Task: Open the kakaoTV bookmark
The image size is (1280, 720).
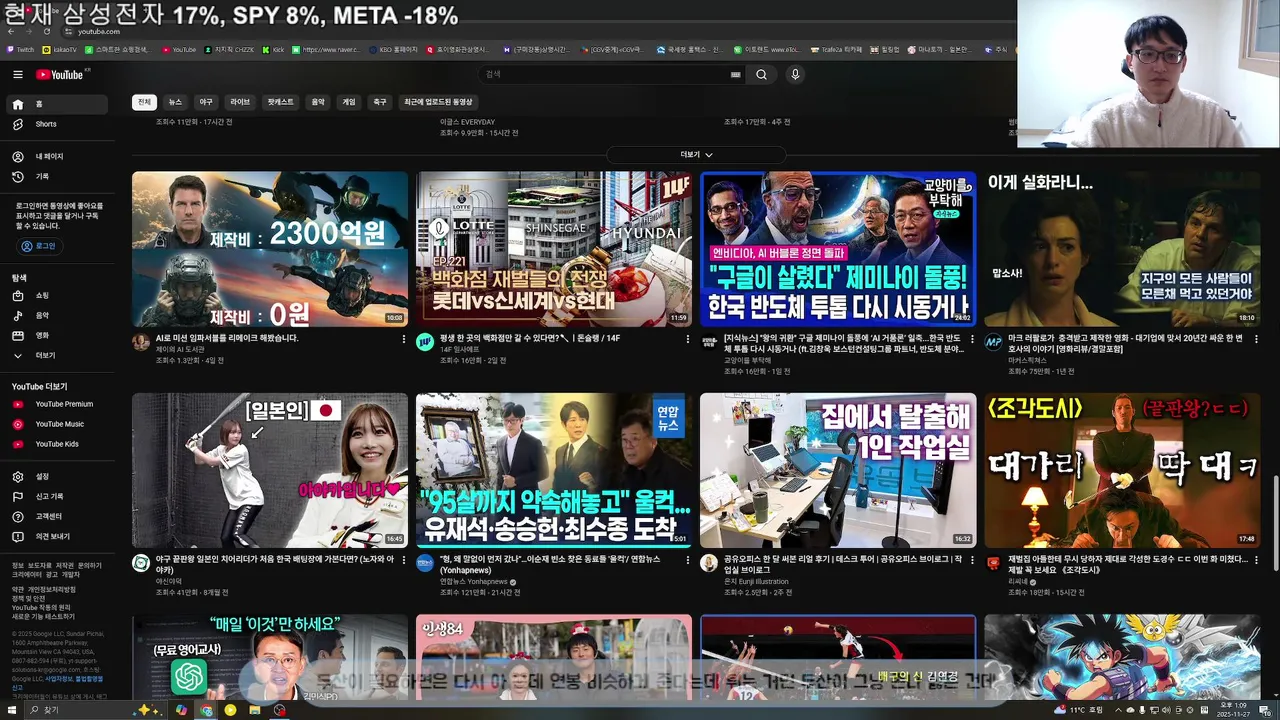Action: [x=59, y=49]
